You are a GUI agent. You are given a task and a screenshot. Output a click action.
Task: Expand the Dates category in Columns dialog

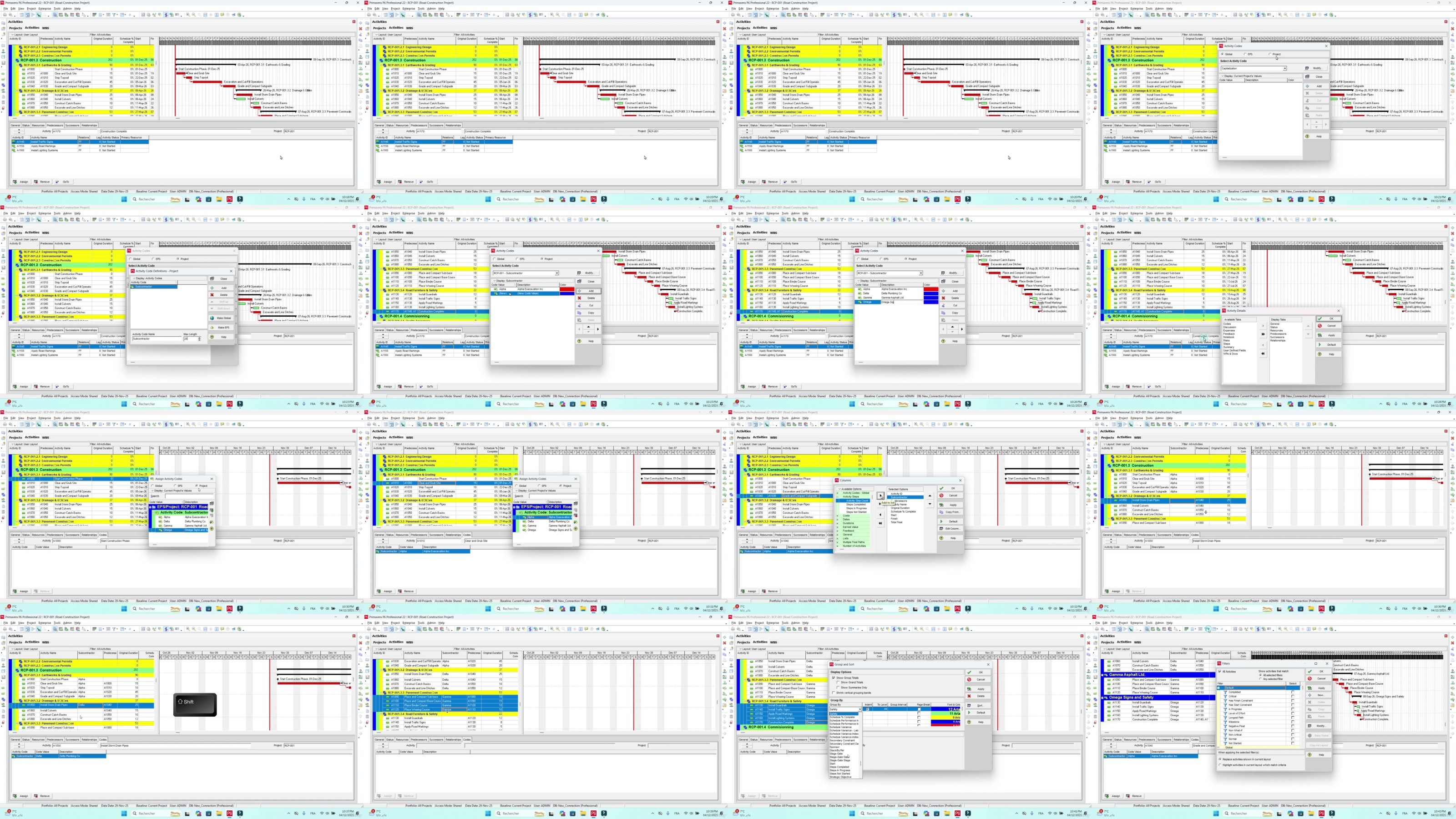(x=838, y=520)
